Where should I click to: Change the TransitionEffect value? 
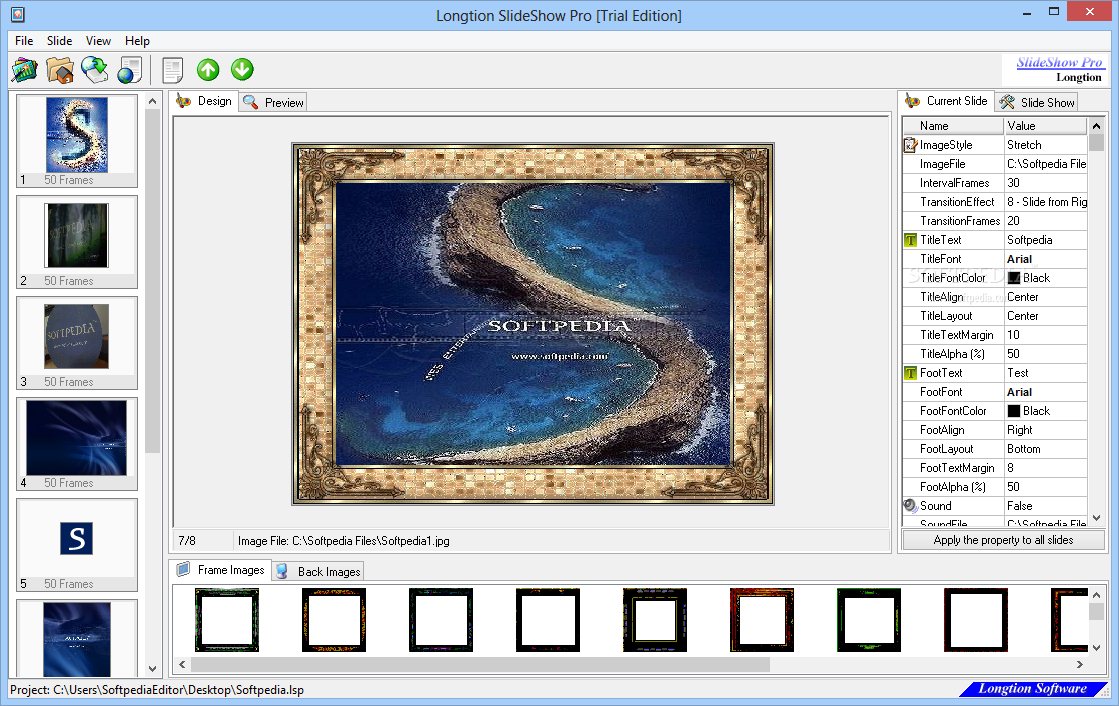(x=1045, y=202)
